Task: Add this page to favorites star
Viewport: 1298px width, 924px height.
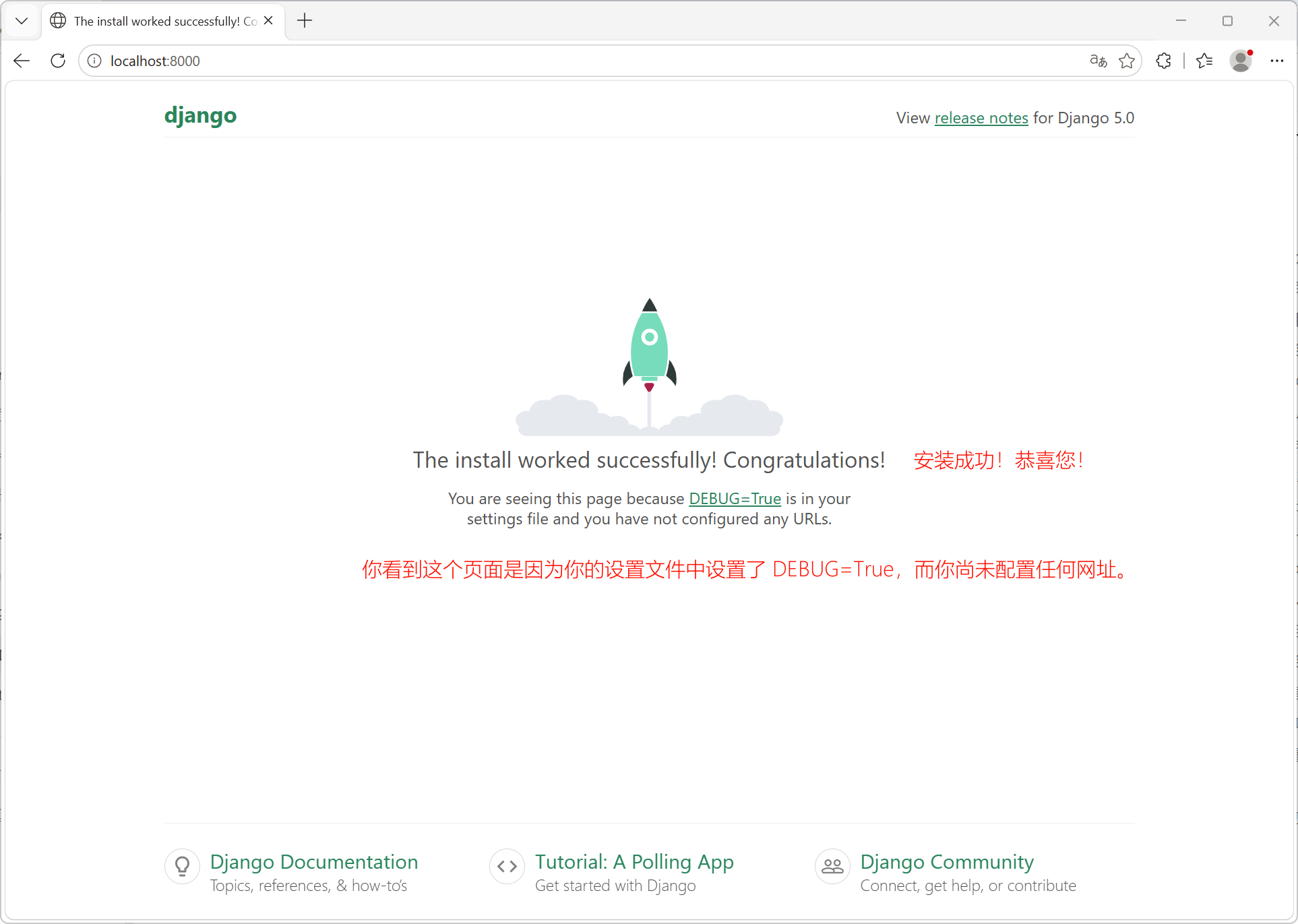Action: coord(1127,61)
